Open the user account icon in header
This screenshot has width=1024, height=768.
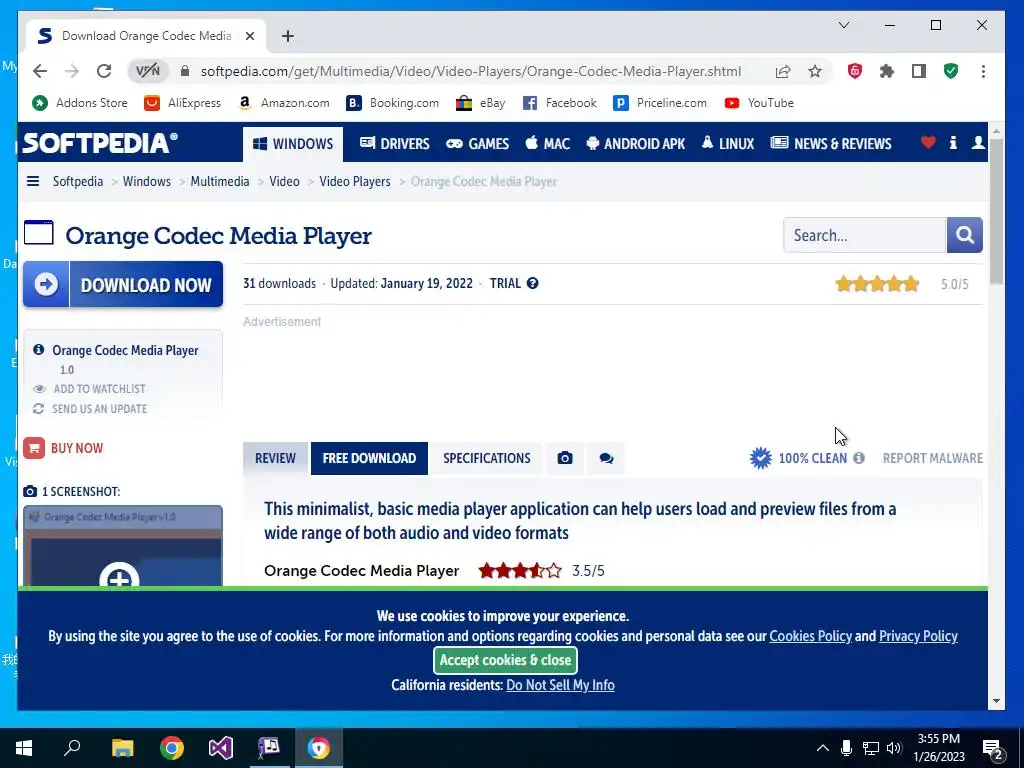(x=978, y=142)
